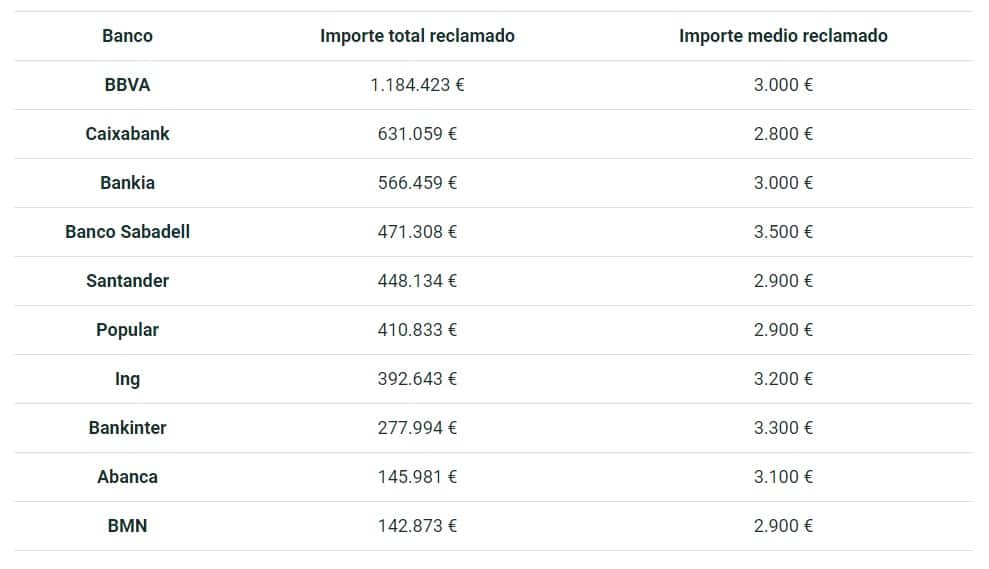Click the 1.184.423 € total amount

(417, 85)
